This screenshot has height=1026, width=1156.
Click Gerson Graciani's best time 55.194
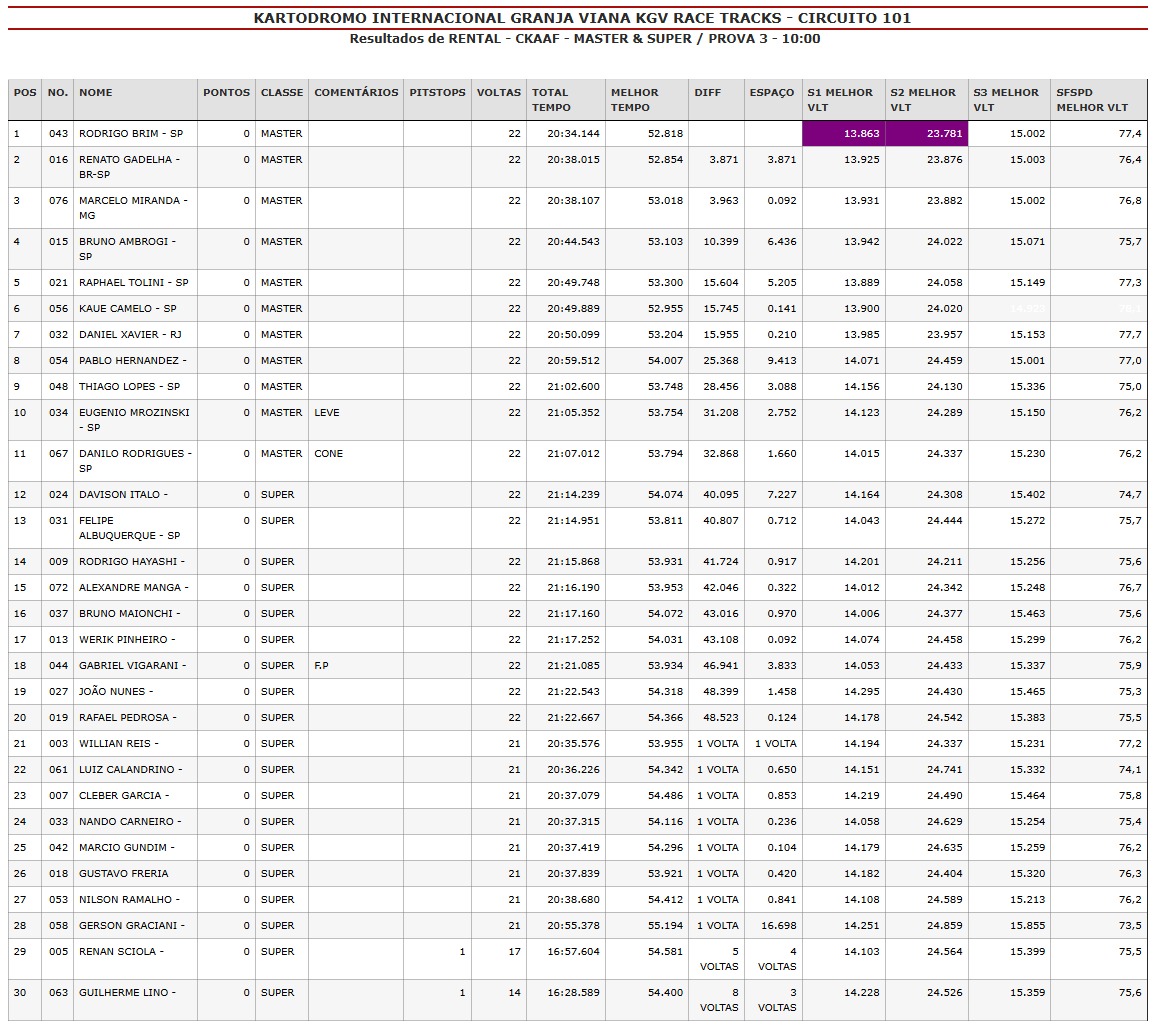665,926
